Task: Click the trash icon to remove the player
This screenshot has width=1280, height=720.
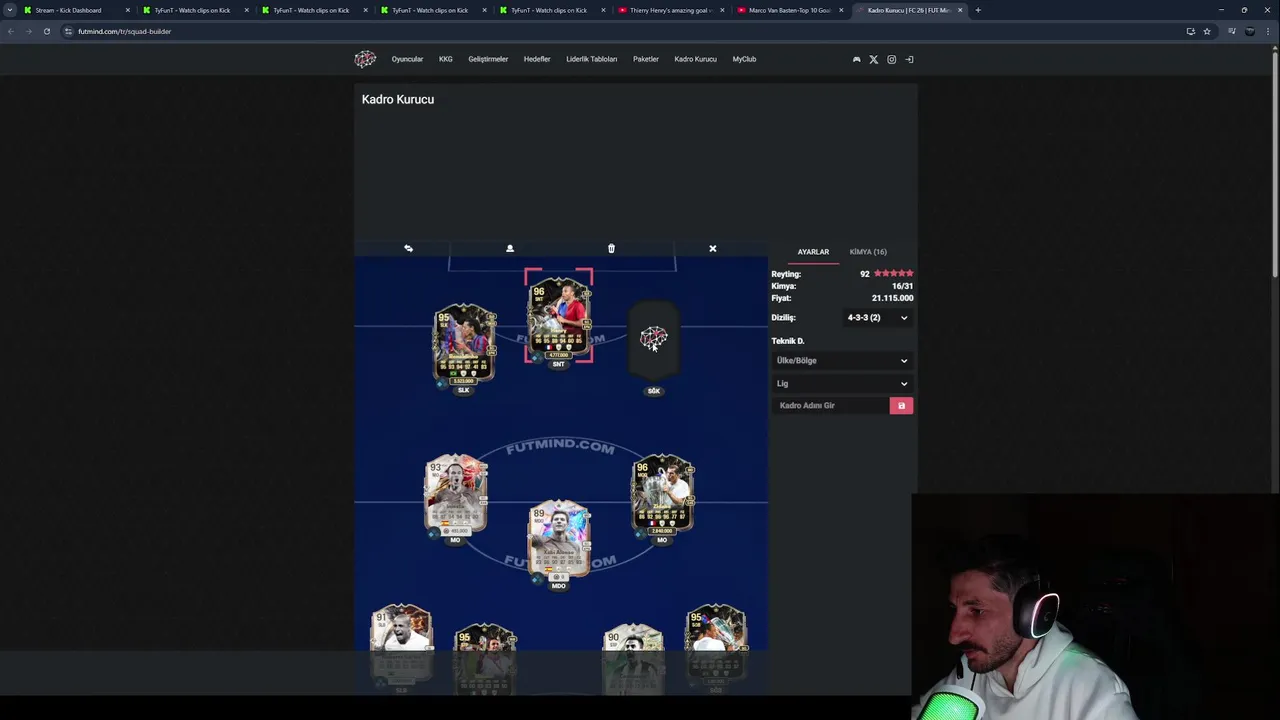Action: coord(611,248)
